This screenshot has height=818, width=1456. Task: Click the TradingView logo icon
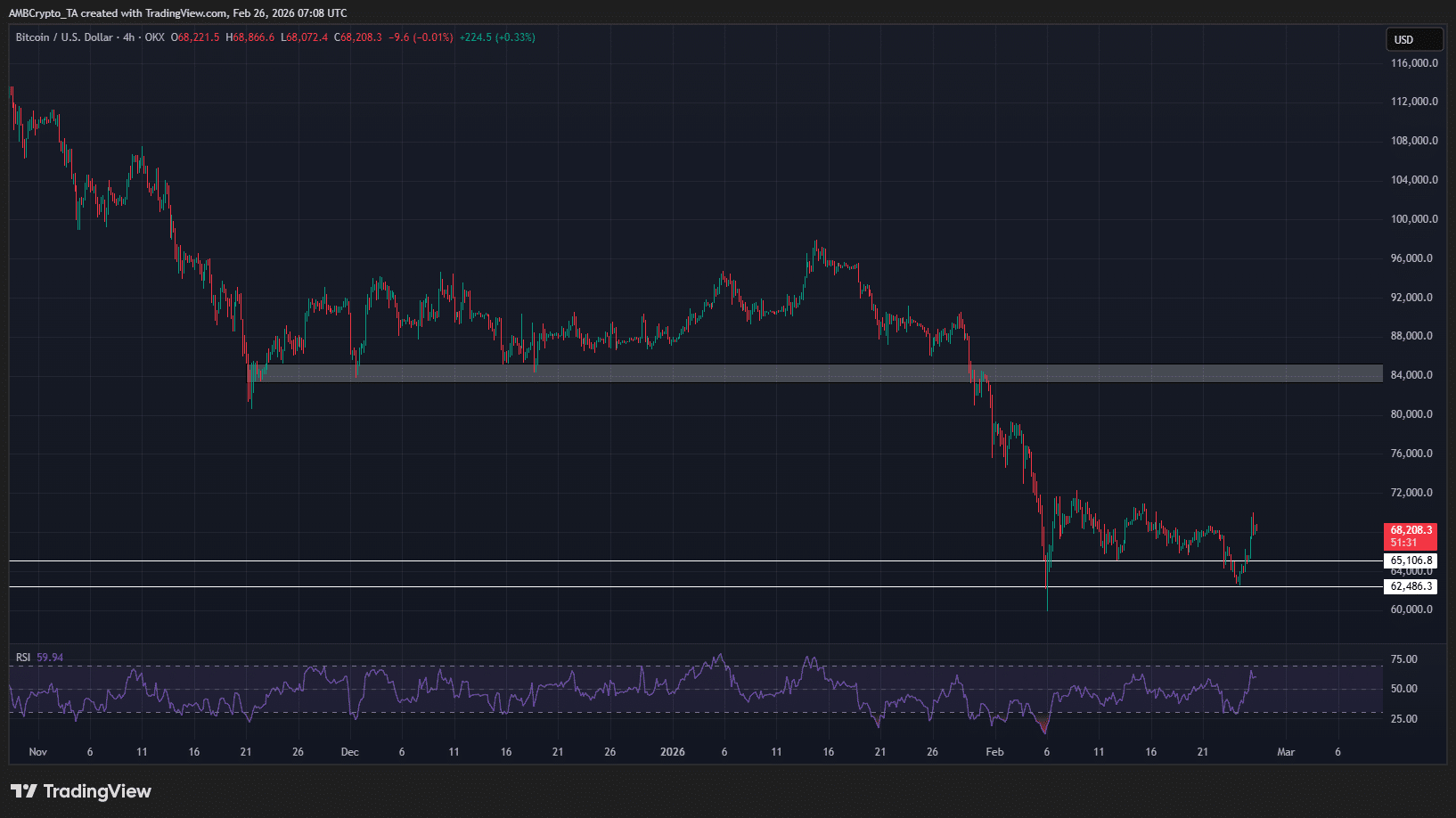coord(24,791)
